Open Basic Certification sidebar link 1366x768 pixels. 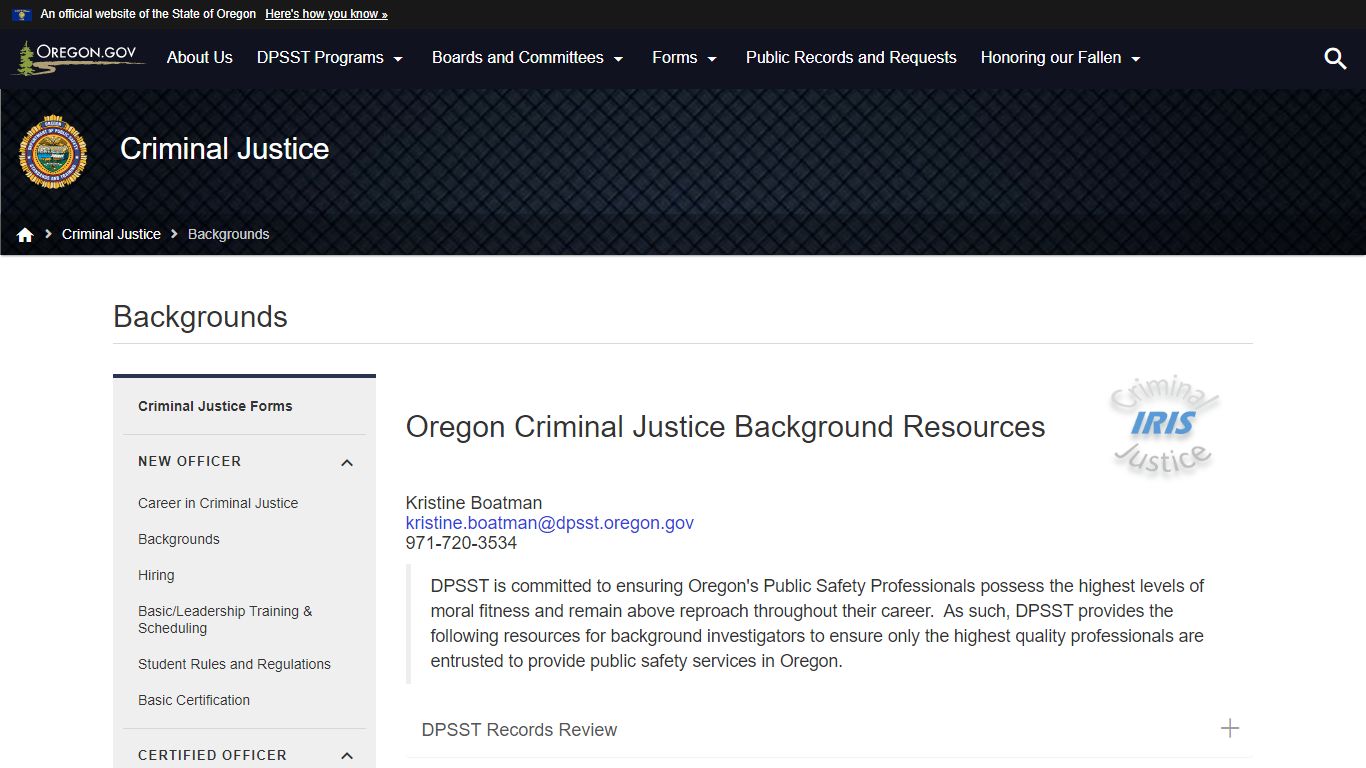pos(194,700)
